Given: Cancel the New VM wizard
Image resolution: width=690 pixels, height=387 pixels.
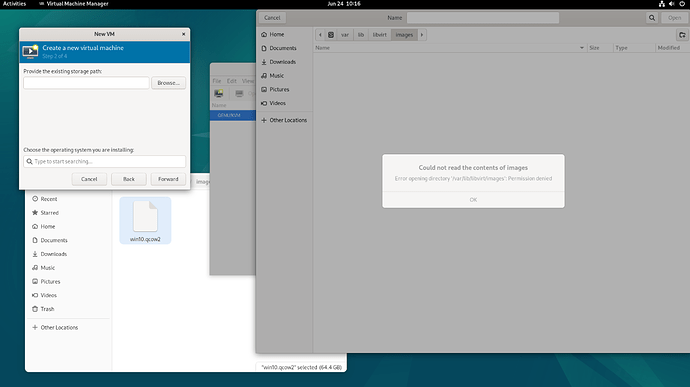Looking at the screenshot, I should pyautogui.click(x=89, y=179).
